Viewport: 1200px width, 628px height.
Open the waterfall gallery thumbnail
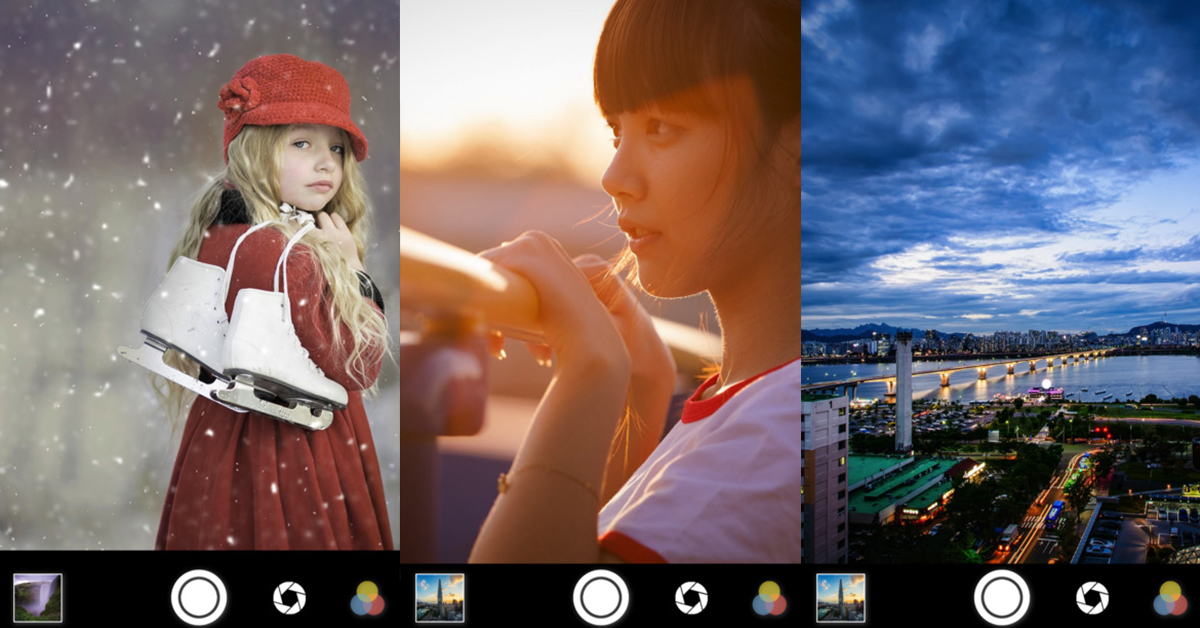coord(38,598)
